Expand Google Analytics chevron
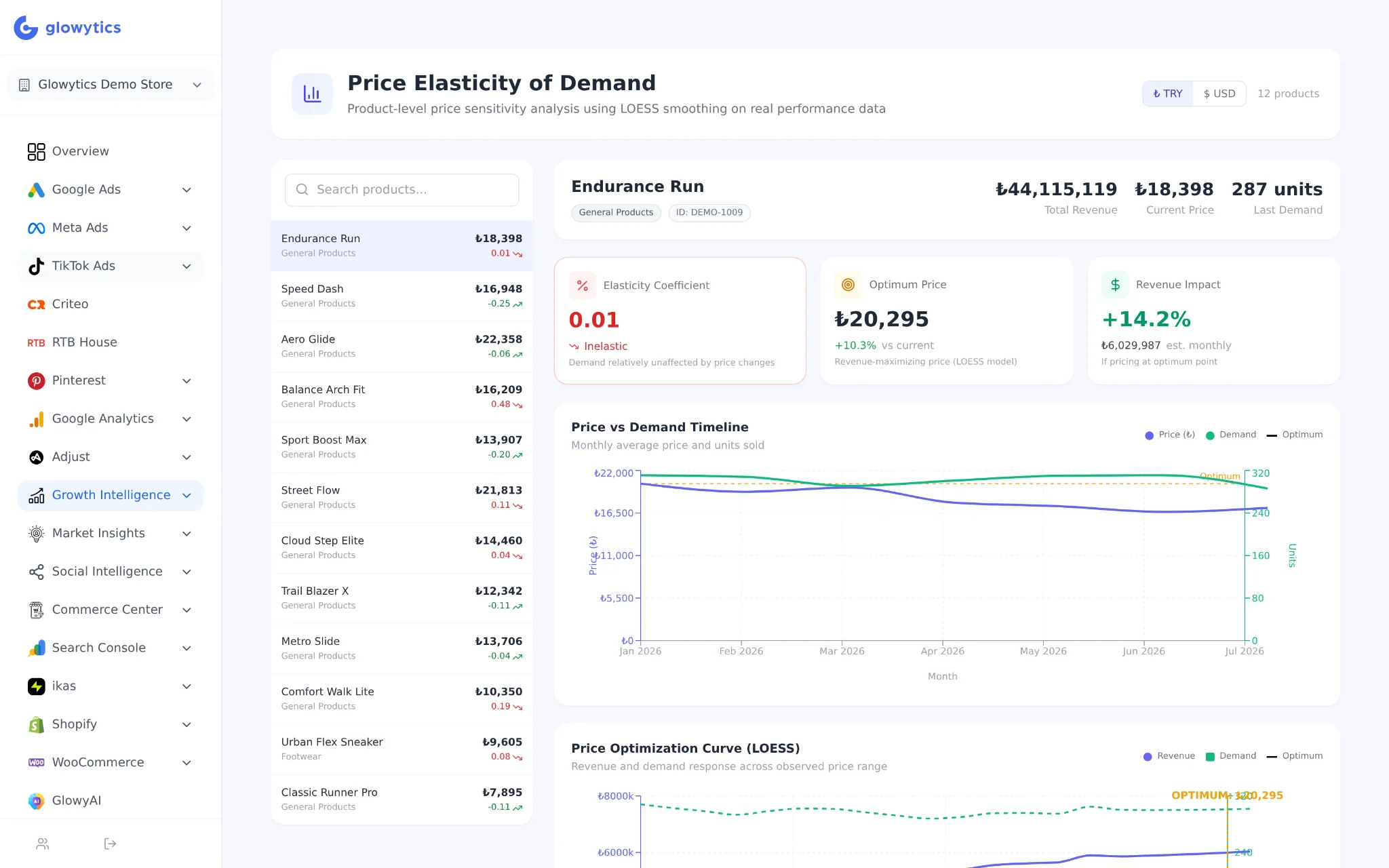Screen dimensions: 1389x868 pos(187,419)
